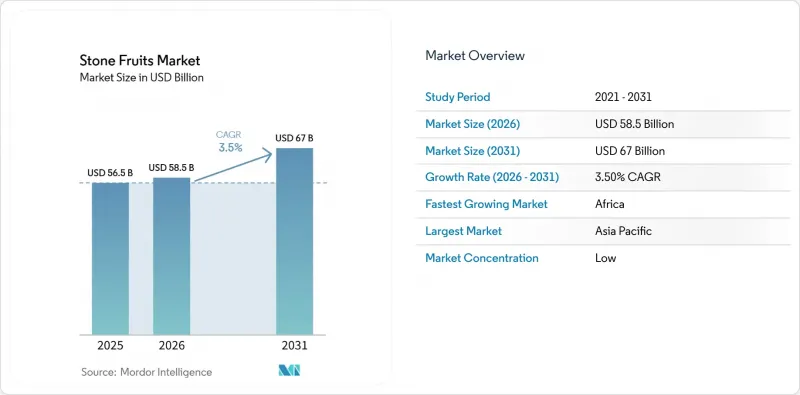Click the Study Period label

click(458, 97)
